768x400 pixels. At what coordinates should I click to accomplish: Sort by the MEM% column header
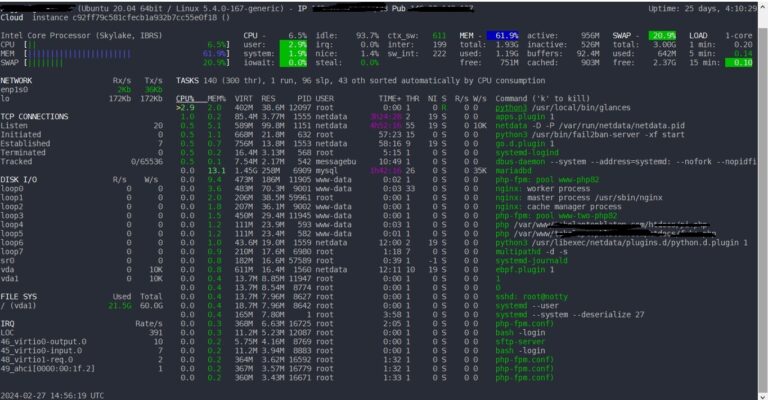tap(216, 98)
